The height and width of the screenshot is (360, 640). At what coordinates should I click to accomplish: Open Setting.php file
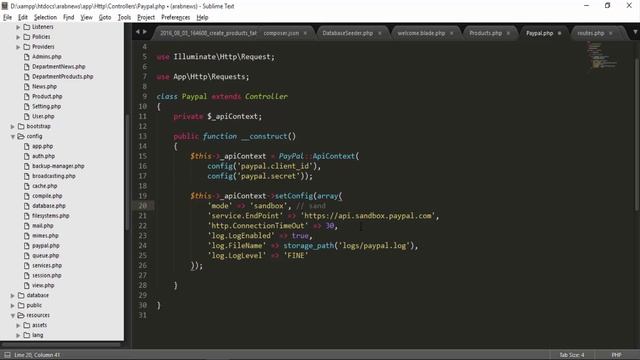pos(46,107)
